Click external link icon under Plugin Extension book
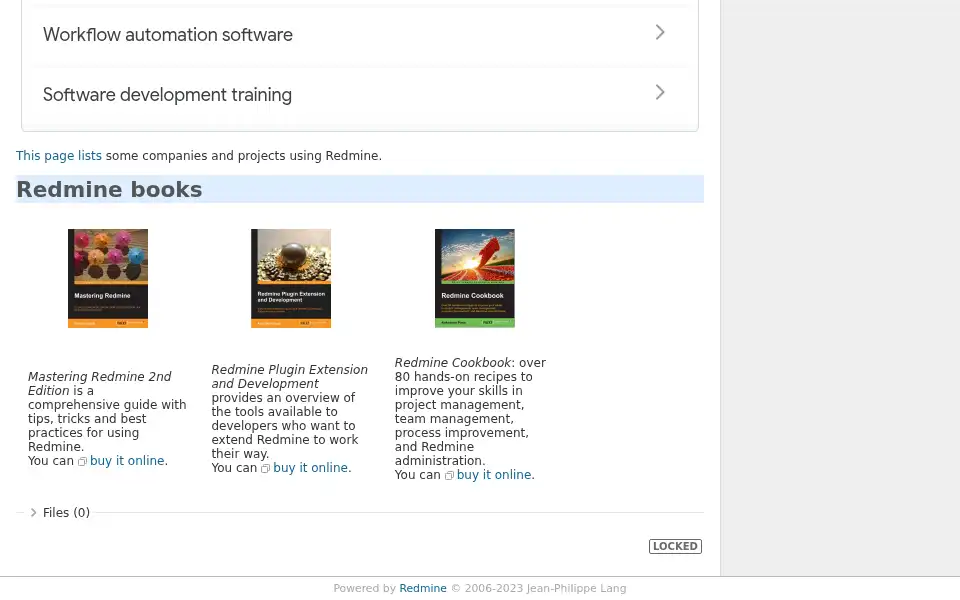This screenshot has width=960, height=600. (265, 469)
